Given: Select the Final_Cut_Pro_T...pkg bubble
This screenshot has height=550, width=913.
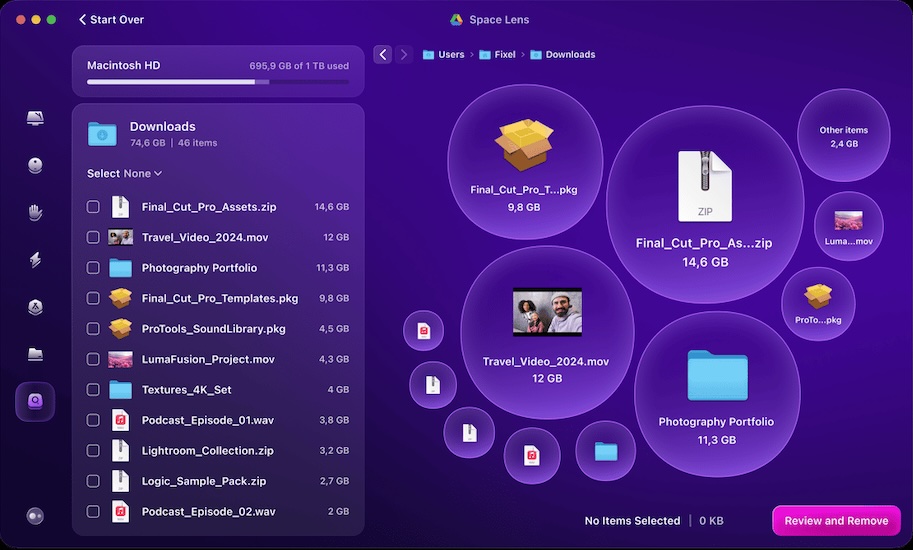Looking at the screenshot, I should coord(525,162).
